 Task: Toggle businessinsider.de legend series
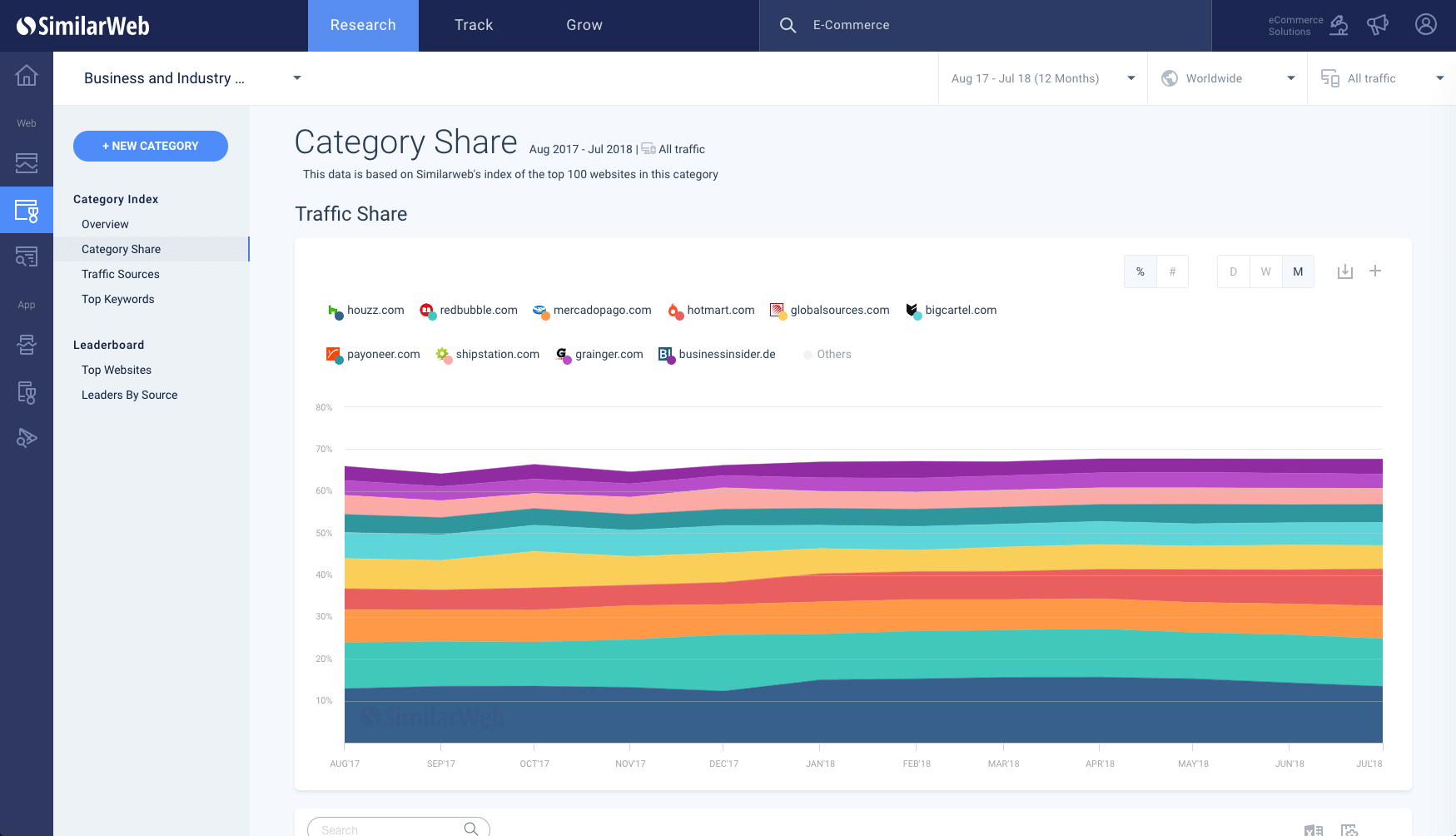coord(717,355)
